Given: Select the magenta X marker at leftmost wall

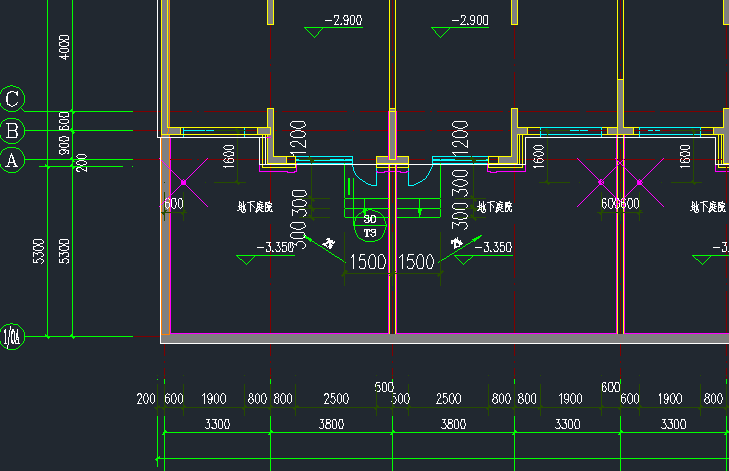Looking at the screenshot, I should tap(184, 182).
